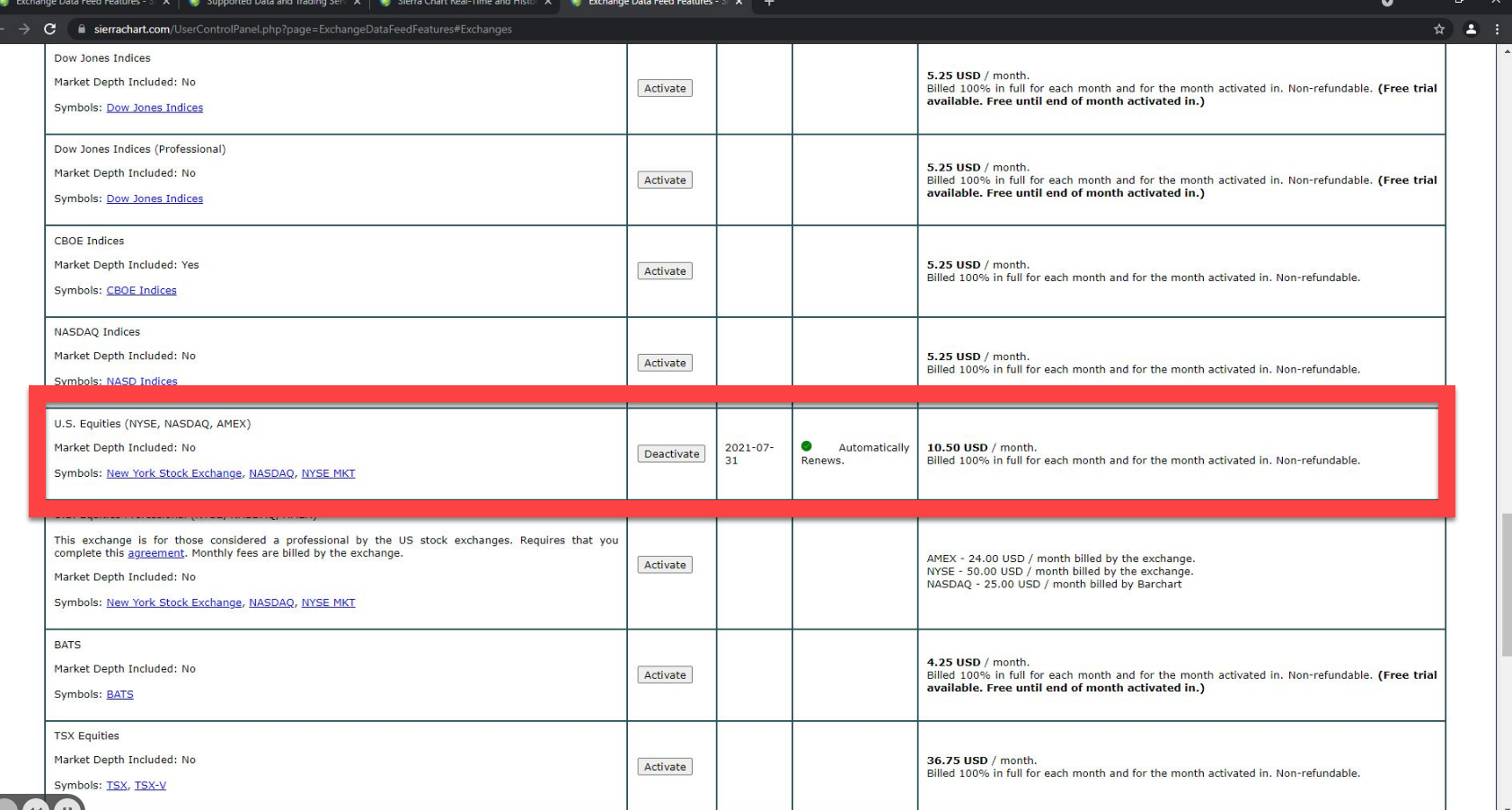Screen dimensions: 1512x810
Task: Close the Sierra Chart Real-Time tab
Action: (548, 3)
